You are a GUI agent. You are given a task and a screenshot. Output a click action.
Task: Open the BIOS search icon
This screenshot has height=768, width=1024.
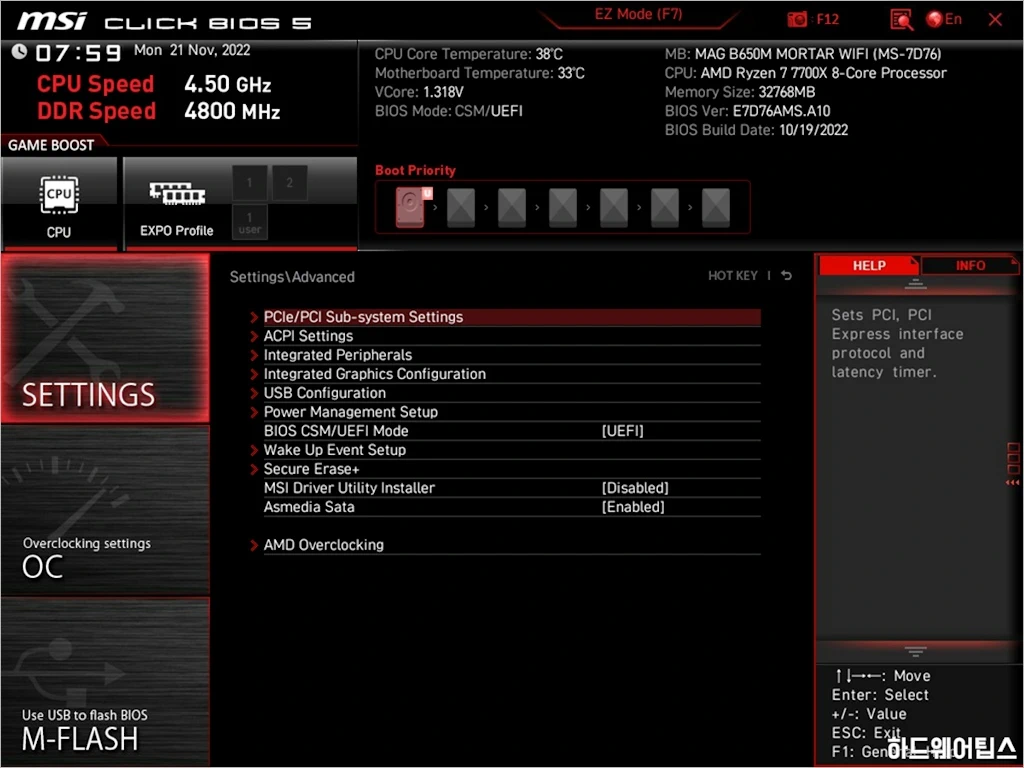(x=901, y=20)
